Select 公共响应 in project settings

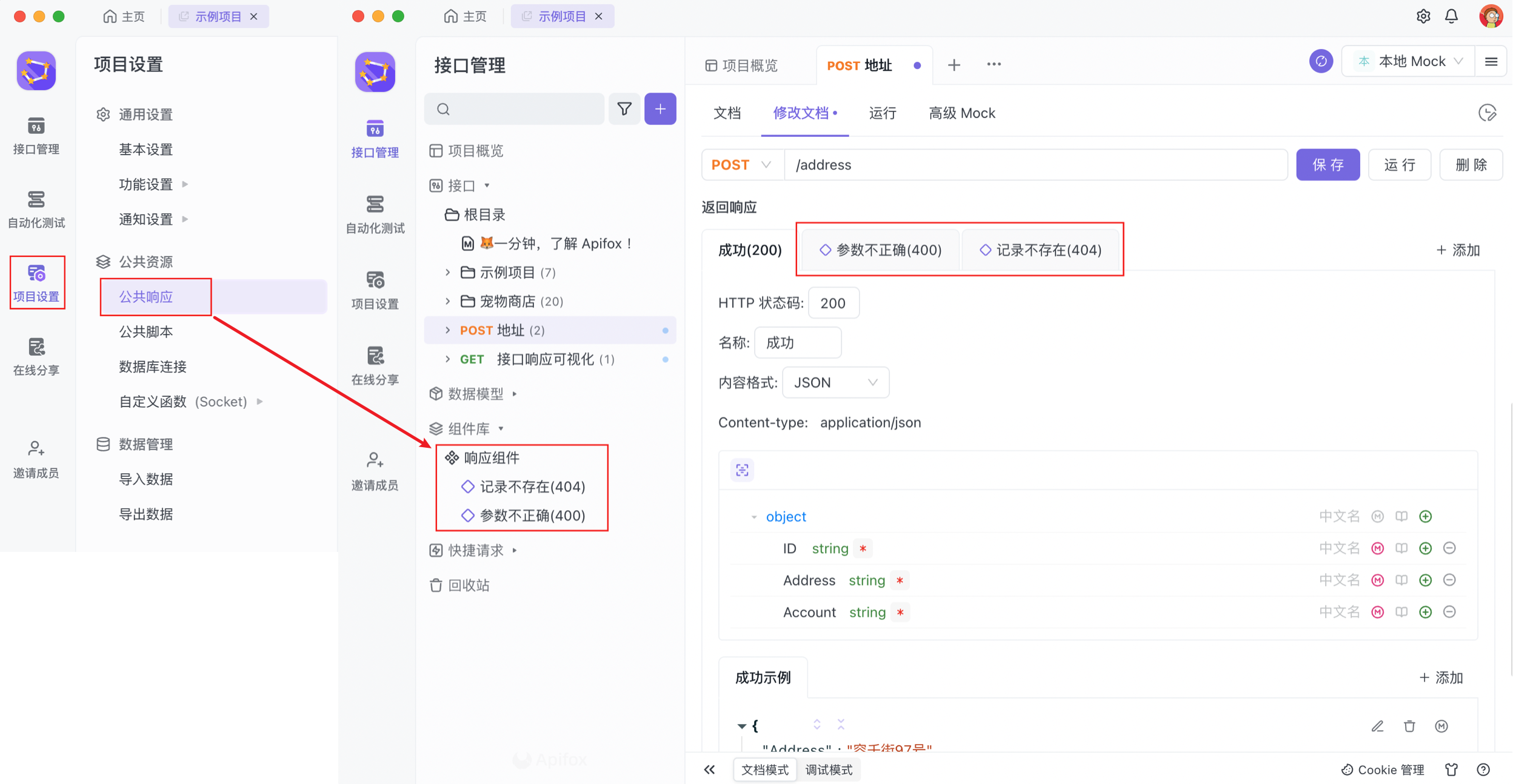click(146, 297)
